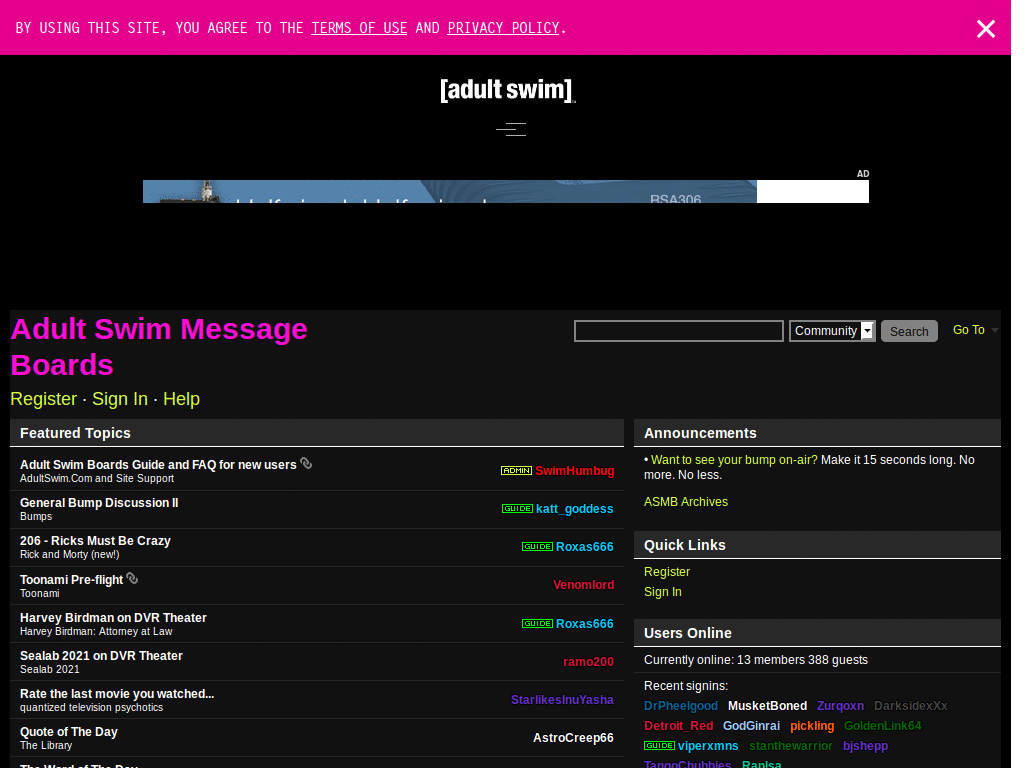The width and height of the screenshot is (1024, 768).
Task: Click the GUIDE badge next to katt_goddess
Action: tap(517, 508)
